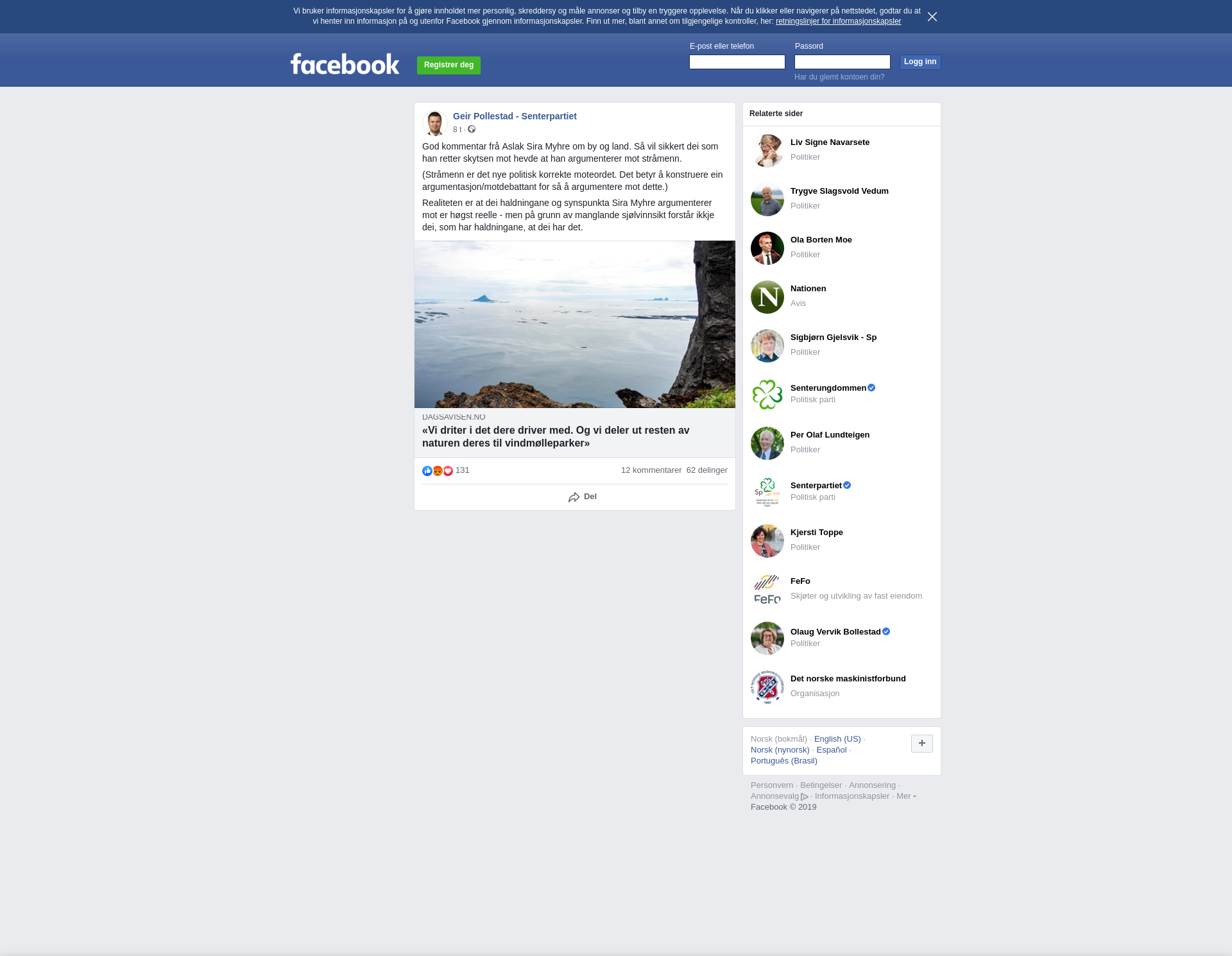Click the green Registrer deg button
The height and width of the screenshot is (956, 1232).
(x=449, y=65)
